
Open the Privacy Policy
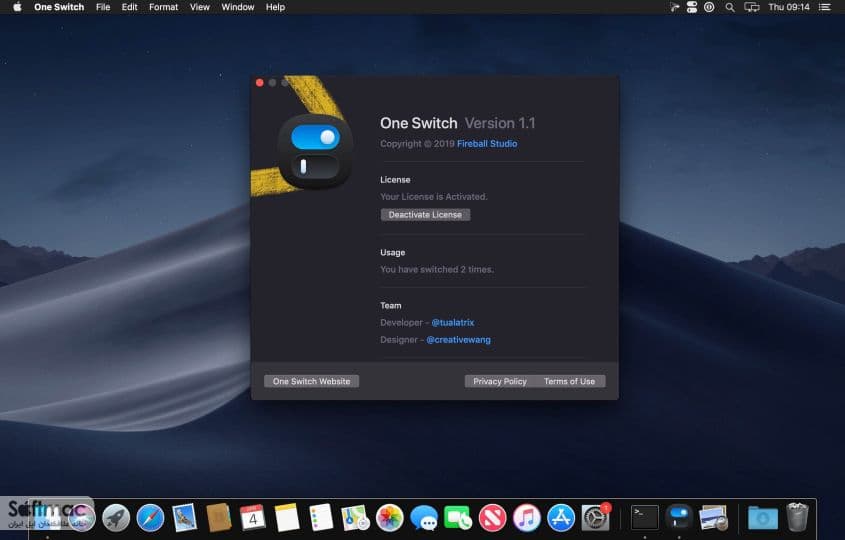[500, 381]
